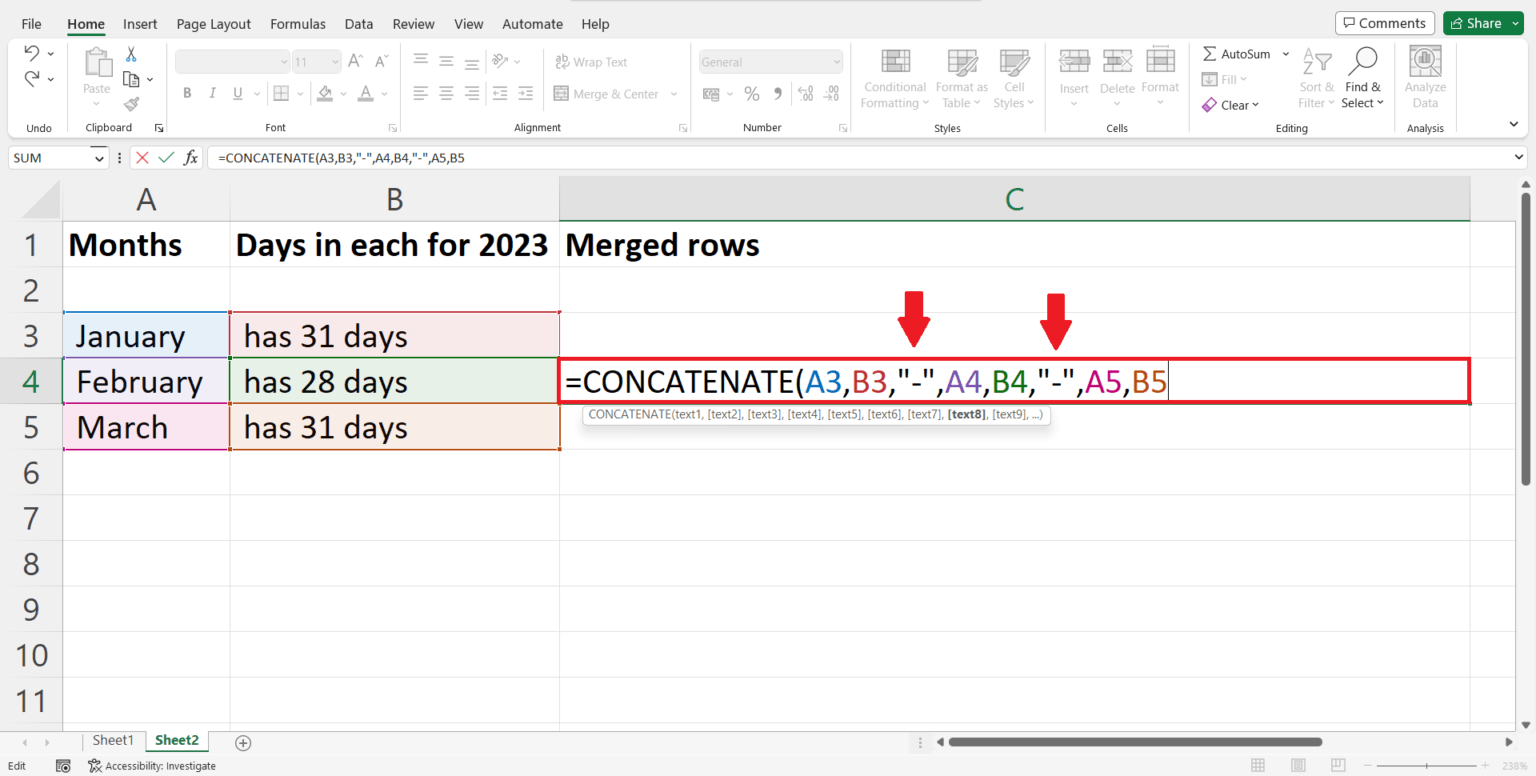Switch to the Formulas ribbon tab
The image size is (1536, 776).
[297, 23]
